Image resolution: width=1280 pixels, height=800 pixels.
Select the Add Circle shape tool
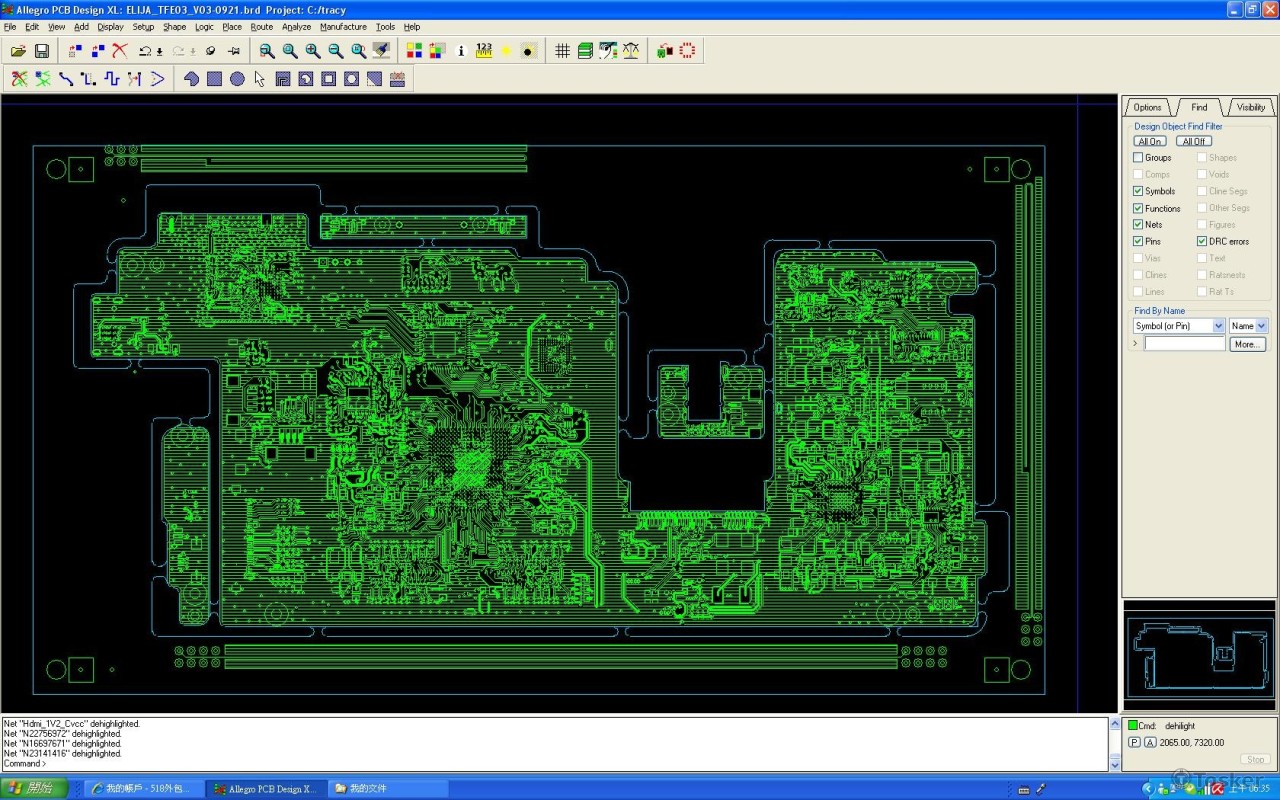(x=237, y=79)
